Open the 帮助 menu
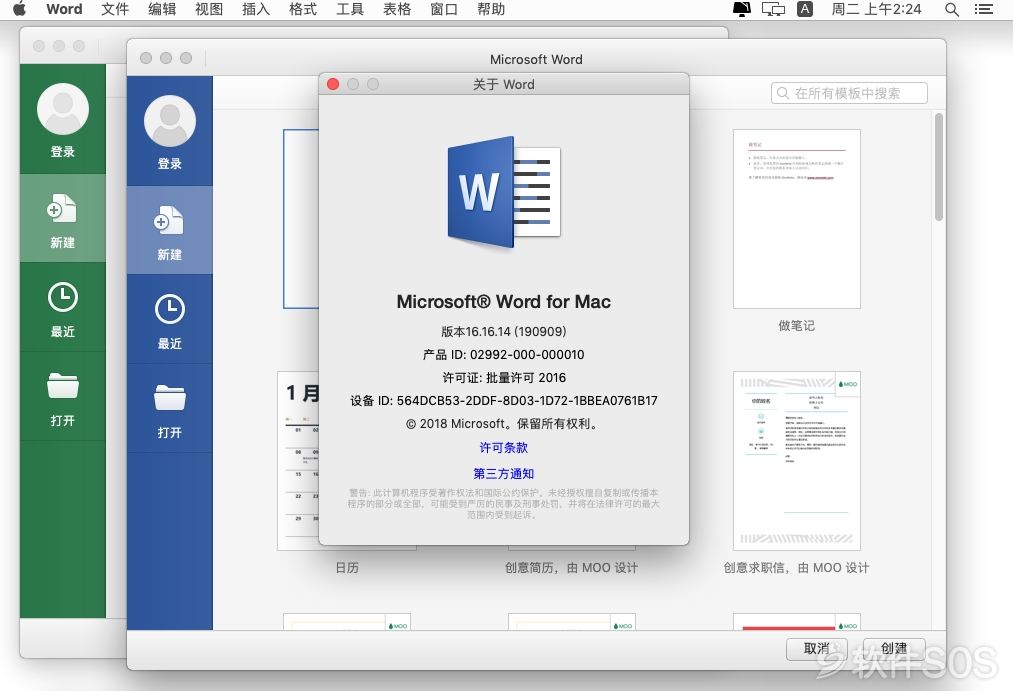 point(491,9)
